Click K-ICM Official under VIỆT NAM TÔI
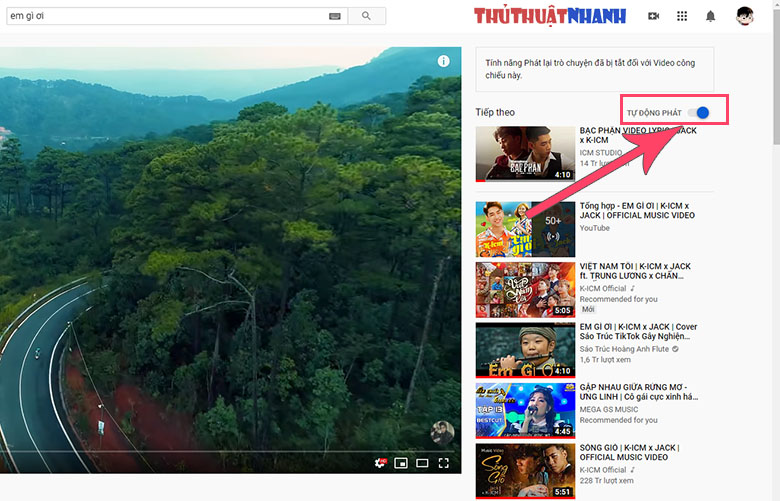Viewport: 780px width, 501px height. pos(603,289)
